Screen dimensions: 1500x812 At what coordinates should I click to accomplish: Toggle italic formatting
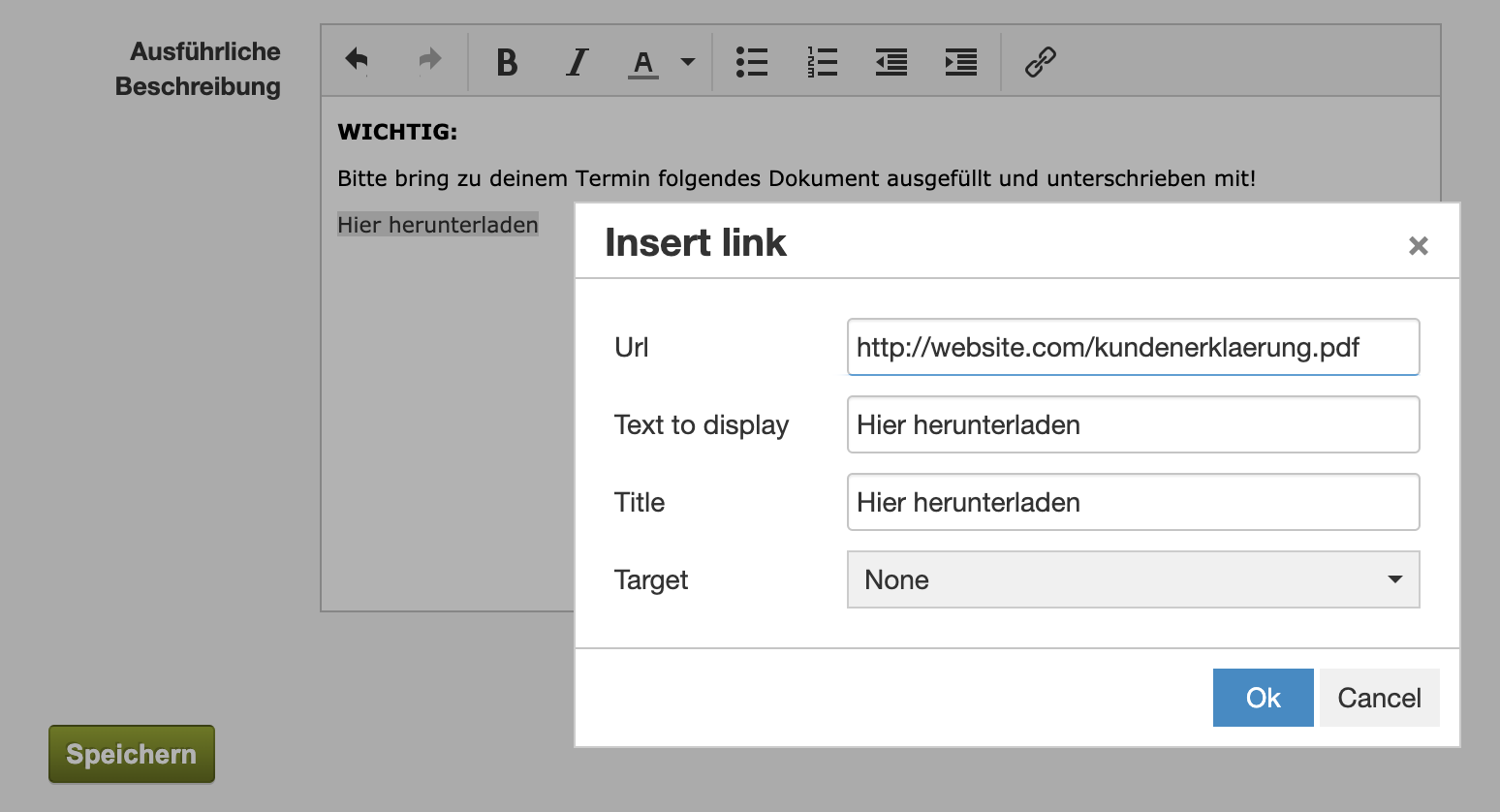tap(577, 62)
